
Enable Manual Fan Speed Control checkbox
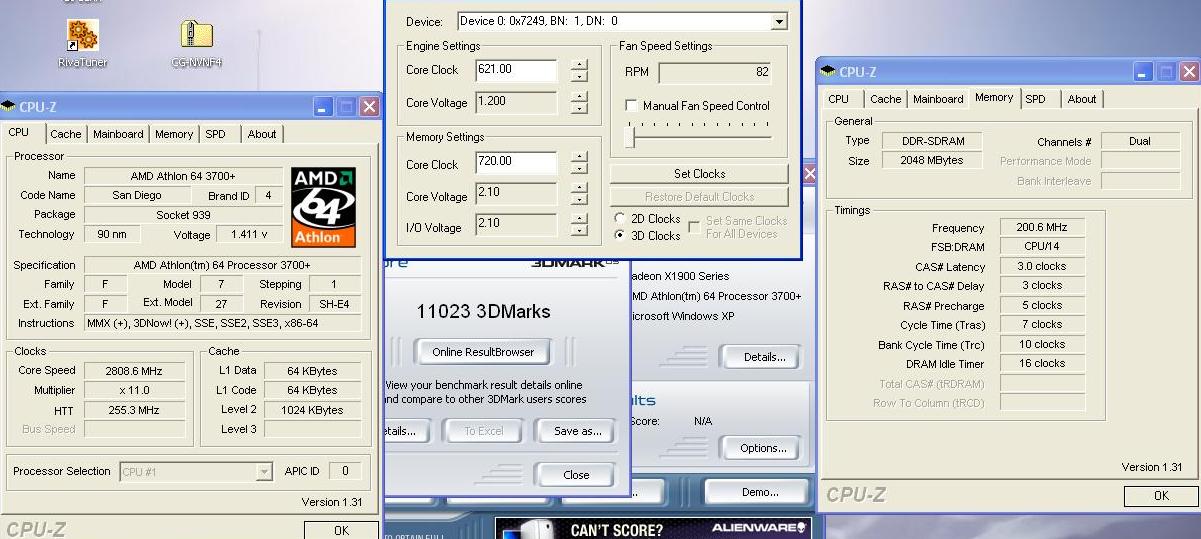(631, 105)
